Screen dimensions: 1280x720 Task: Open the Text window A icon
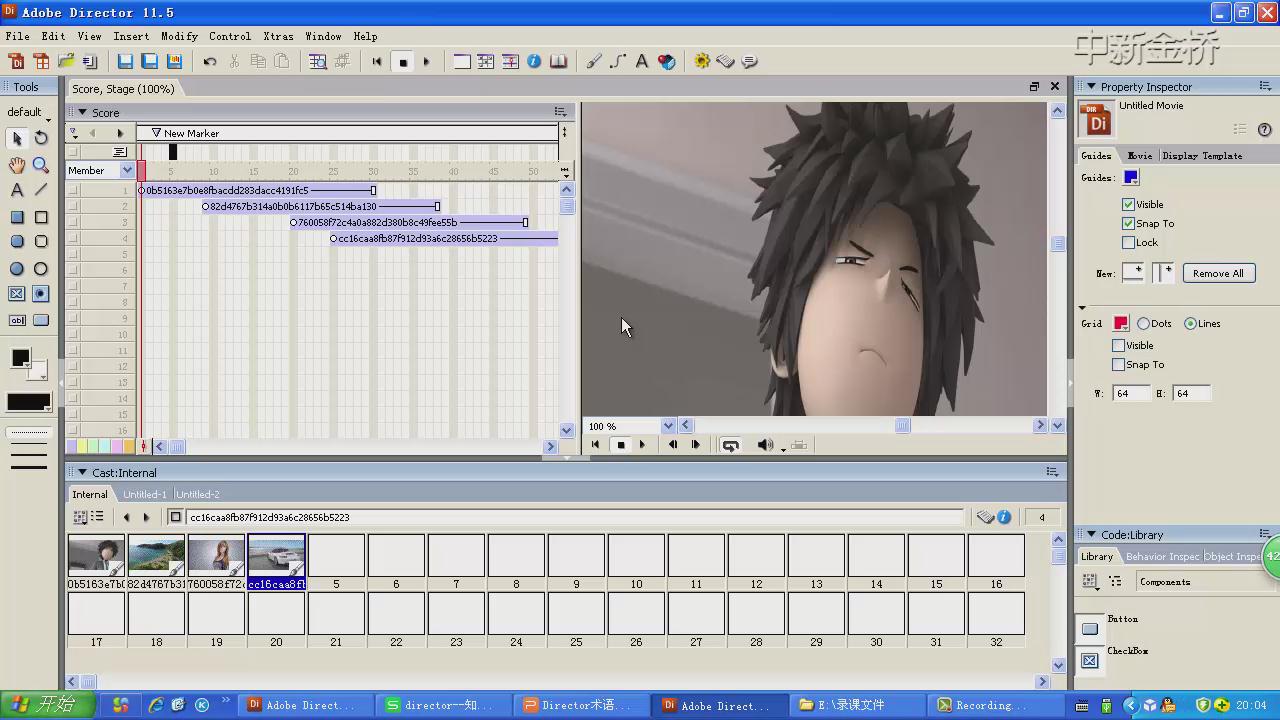tap(642, 61)
